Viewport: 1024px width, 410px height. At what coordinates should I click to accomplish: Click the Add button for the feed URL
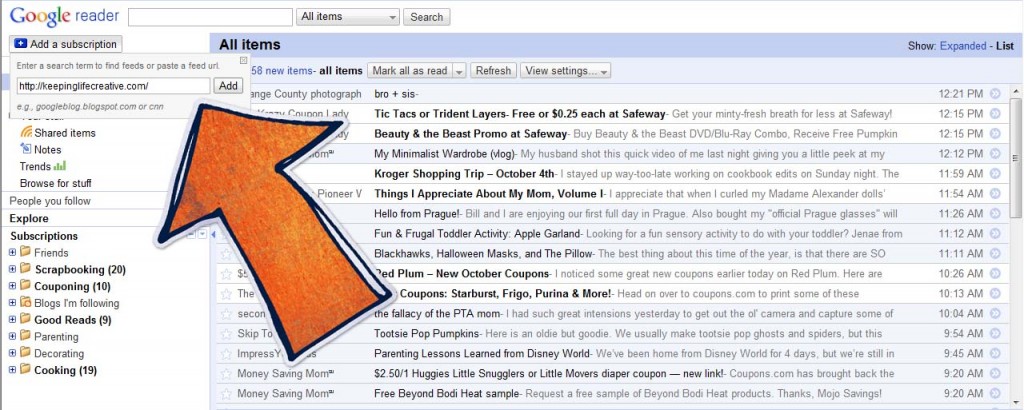click(229, 86)
